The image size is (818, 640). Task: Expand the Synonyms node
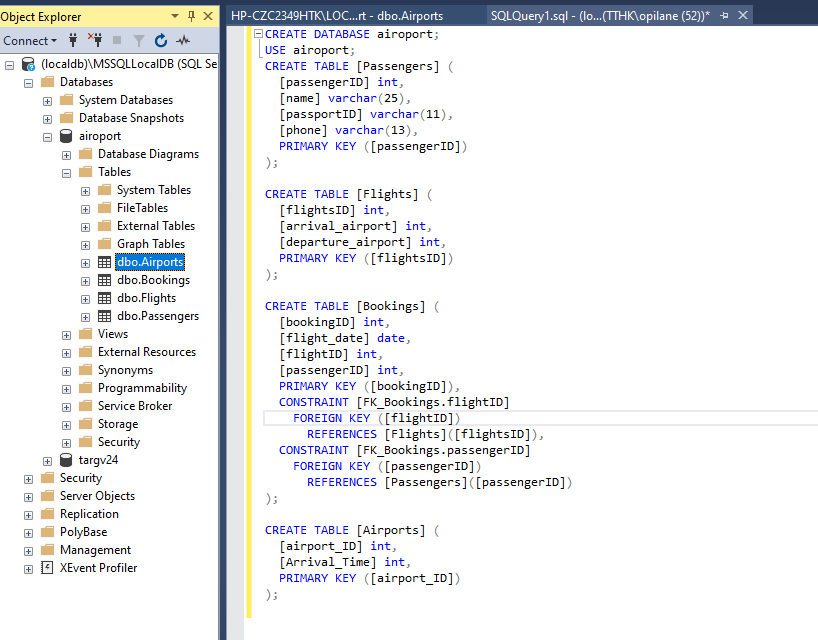tap(66, 371)
